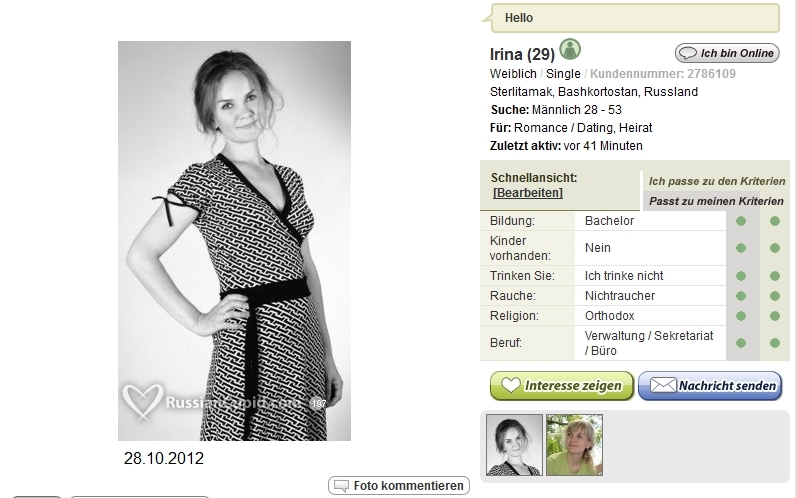797x498 pixels.
Task: Click the first green dot in the Beruf row
Action: coord(741,343)
